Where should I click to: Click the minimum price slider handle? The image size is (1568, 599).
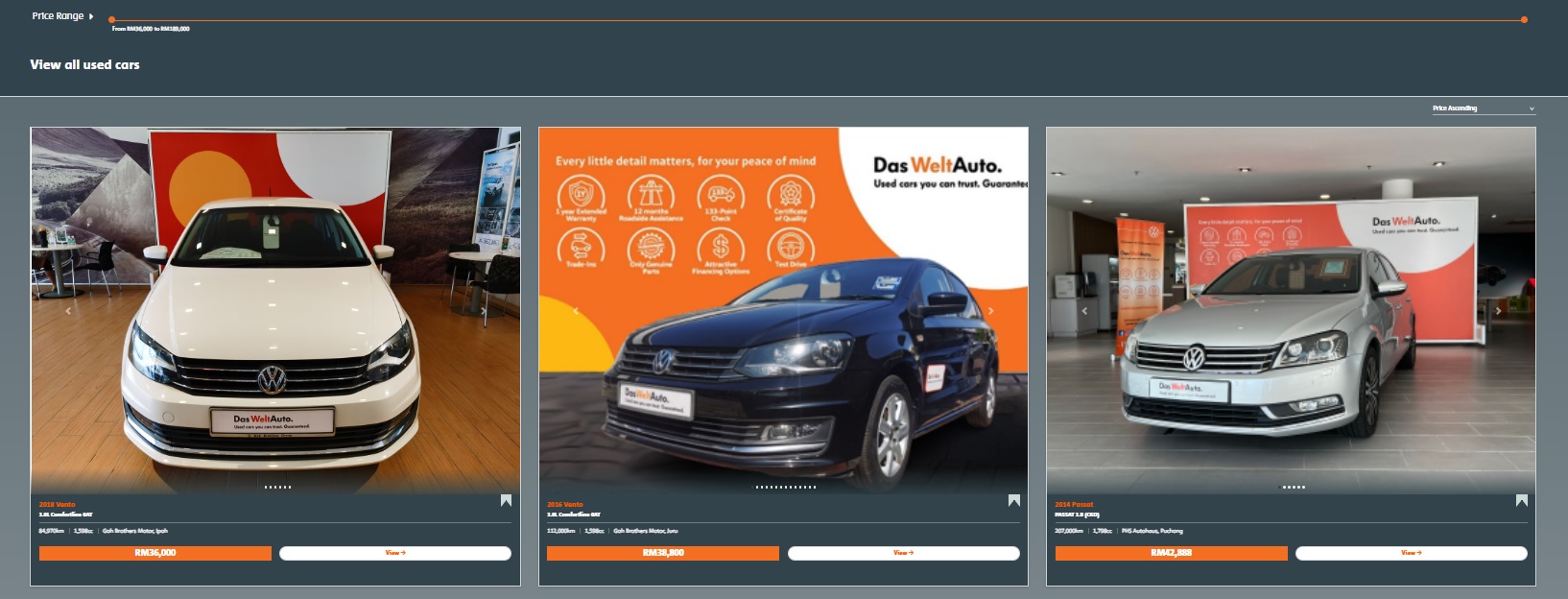[112, 19]
